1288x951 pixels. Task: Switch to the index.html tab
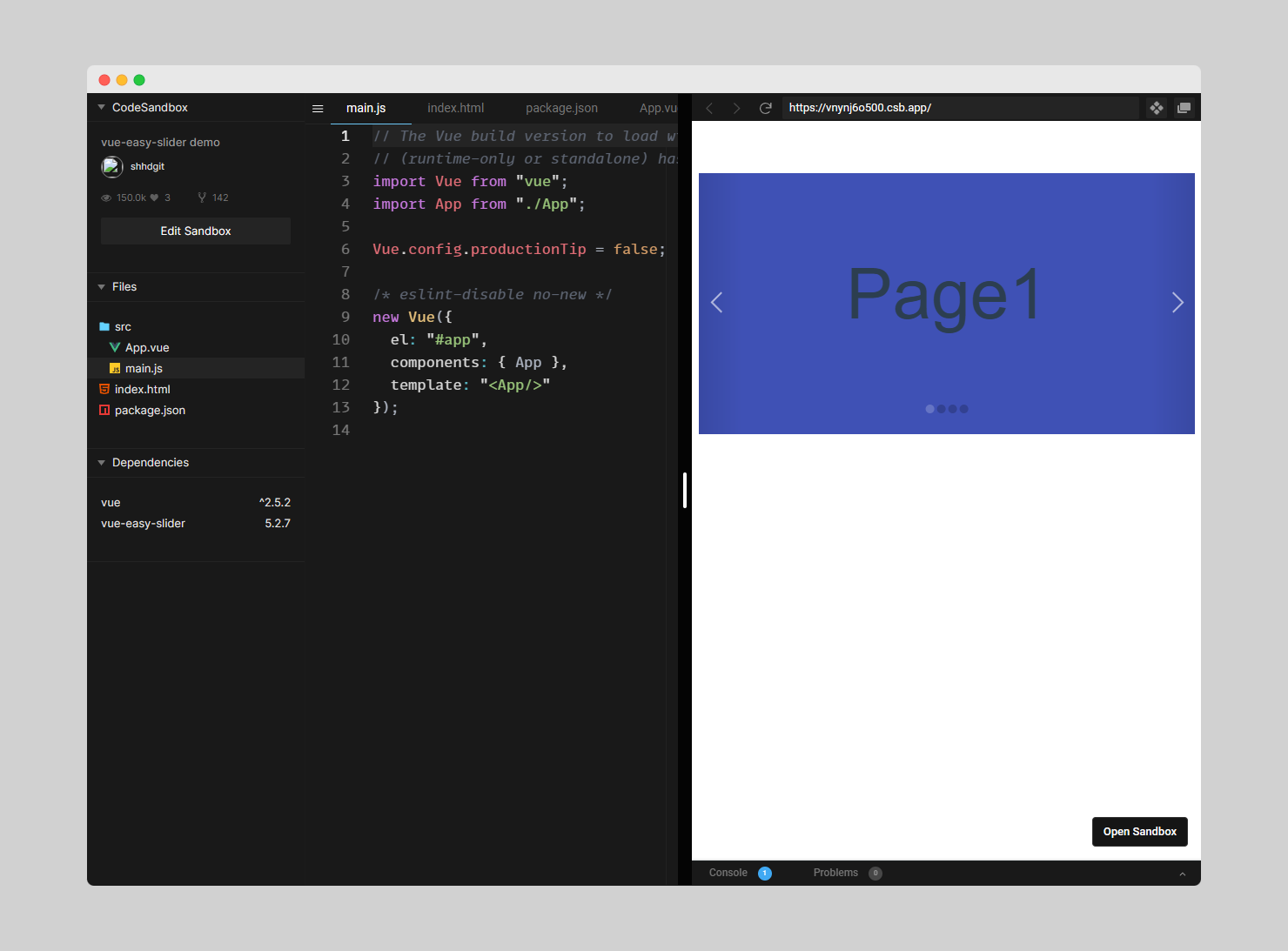tap(455, 108)
